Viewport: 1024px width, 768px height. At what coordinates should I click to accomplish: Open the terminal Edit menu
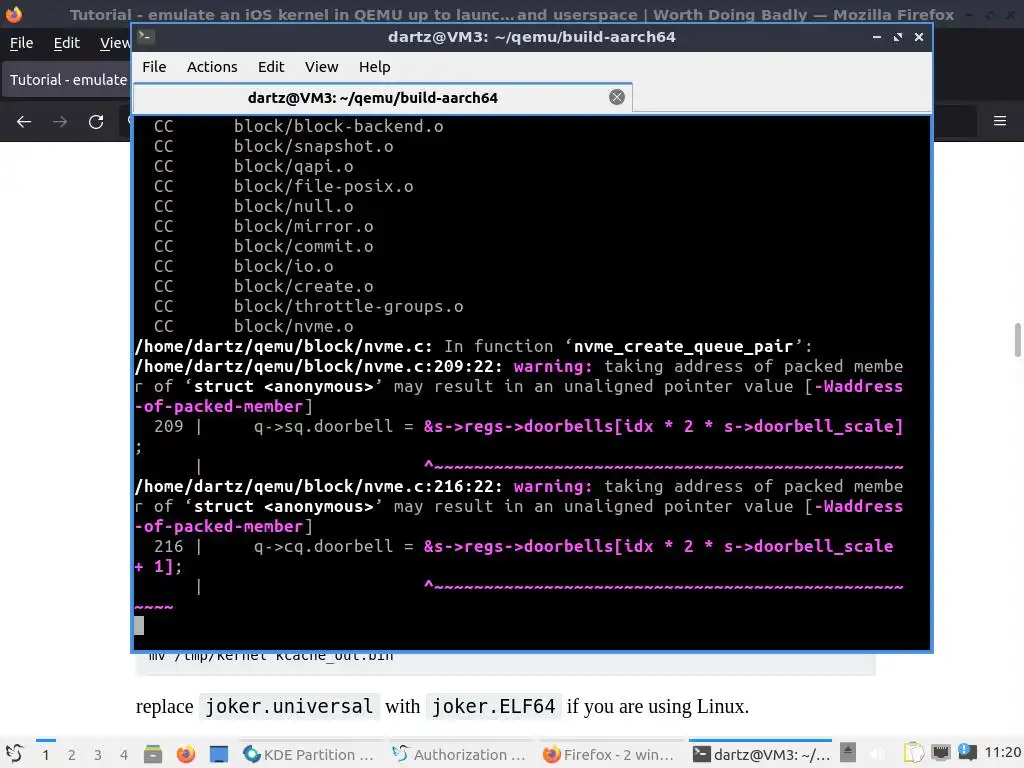(x=270, y=67)
